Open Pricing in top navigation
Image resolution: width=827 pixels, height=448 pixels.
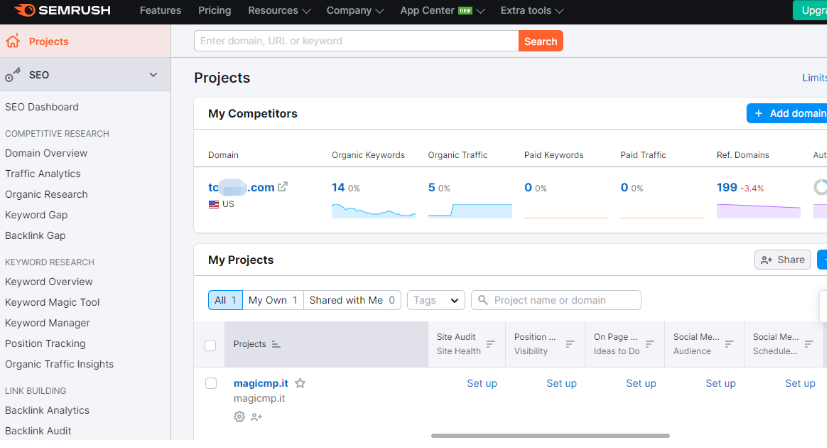[x=215, y=11]
